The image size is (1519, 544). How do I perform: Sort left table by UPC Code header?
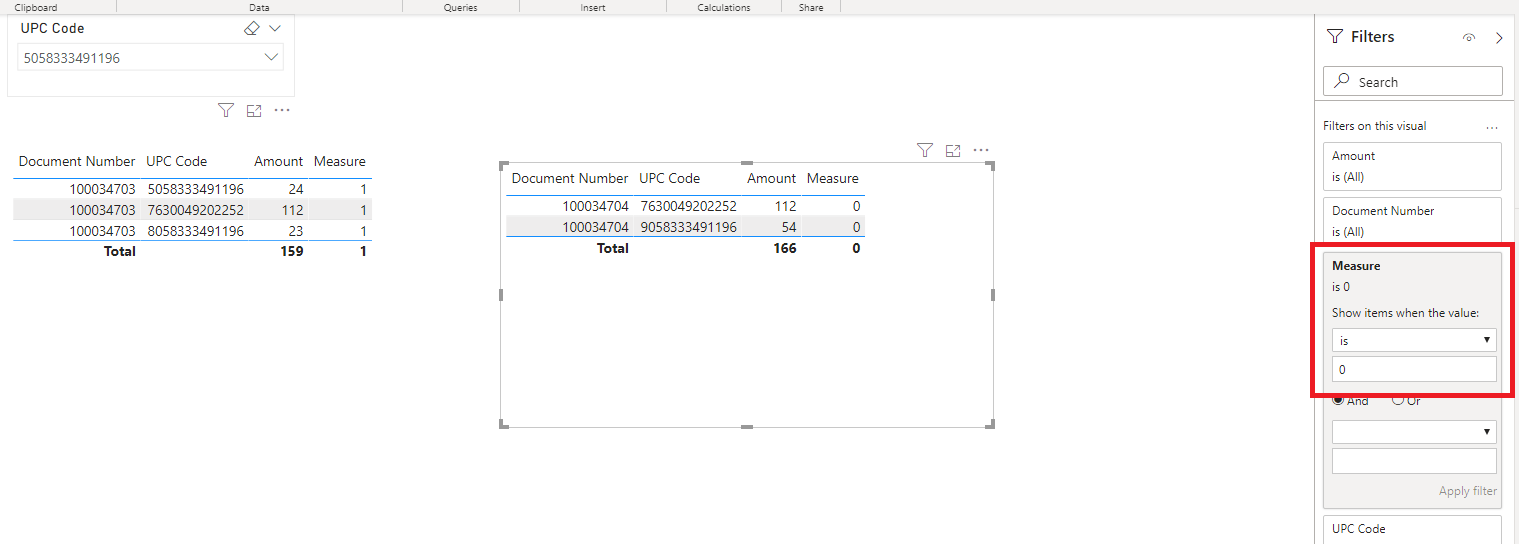click(x=177, y=161)
